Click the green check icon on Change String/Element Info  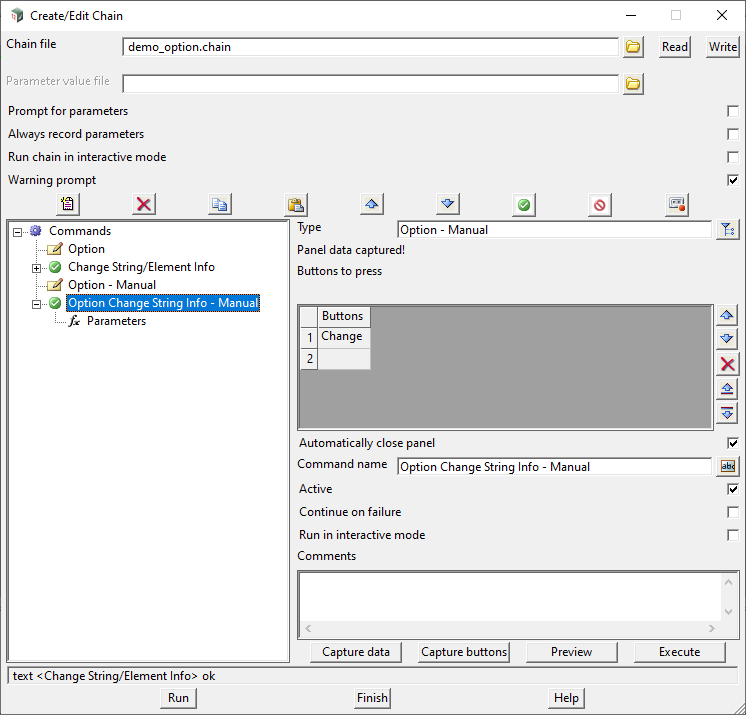[x=55, y=267]
